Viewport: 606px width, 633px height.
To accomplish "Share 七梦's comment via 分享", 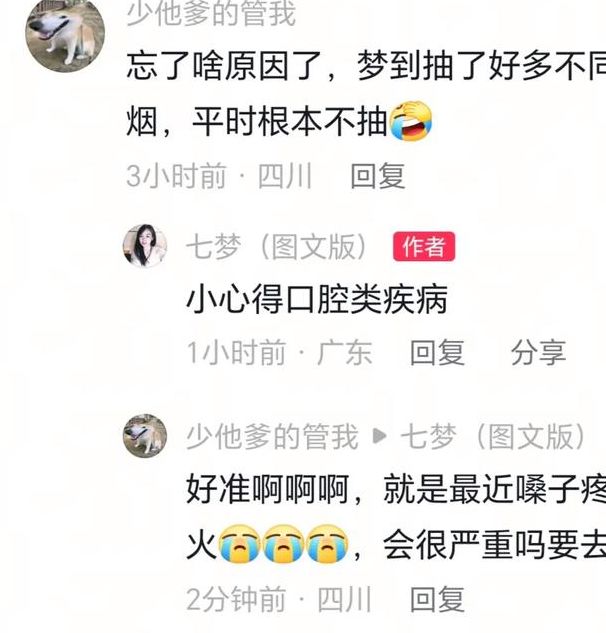I will (x=538, y=352).
